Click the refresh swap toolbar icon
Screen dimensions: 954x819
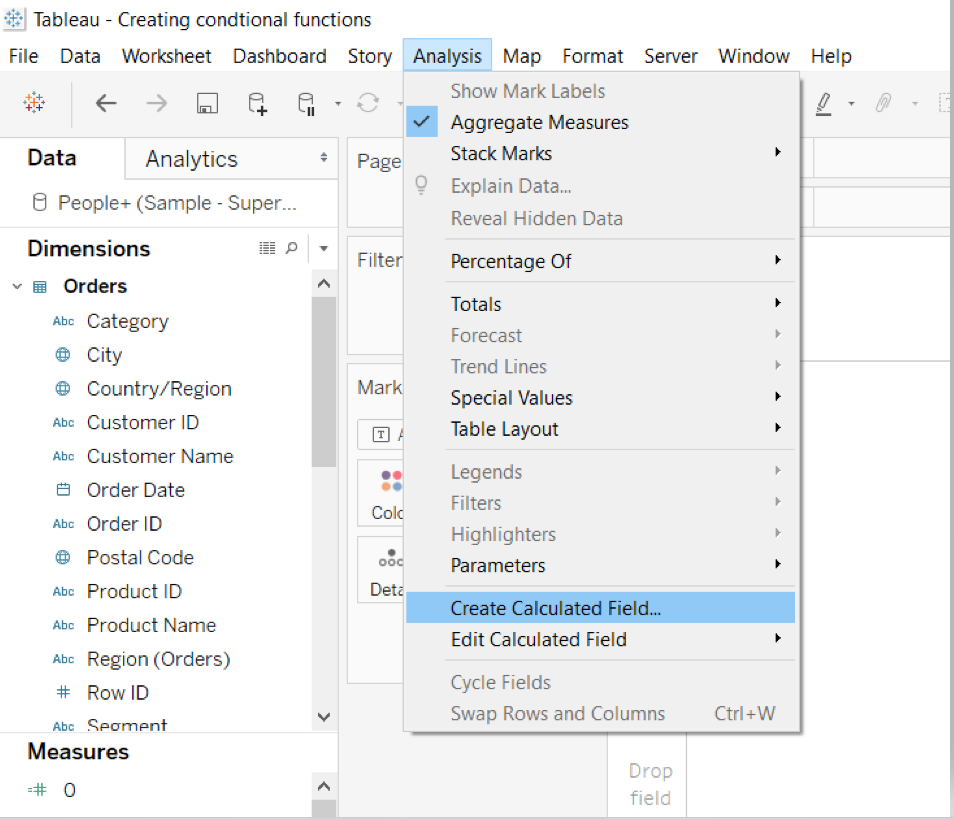[368, 103]
